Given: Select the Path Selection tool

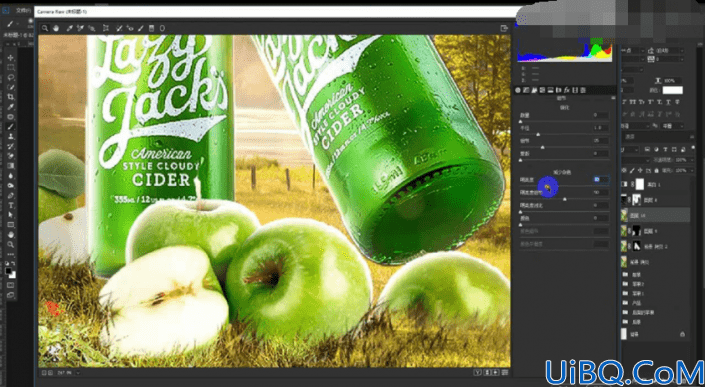Looking at the screenshot, I should [x=11, y=215].
